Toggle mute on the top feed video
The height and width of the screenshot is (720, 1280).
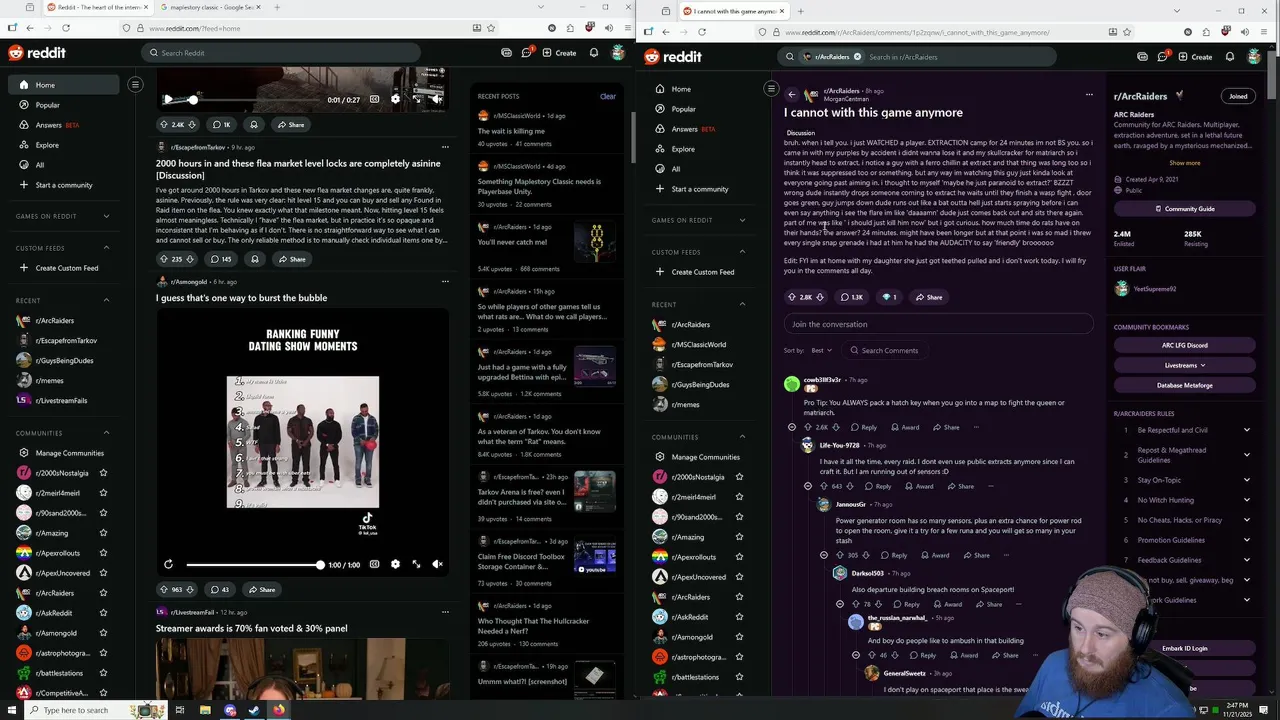[437, 99]
